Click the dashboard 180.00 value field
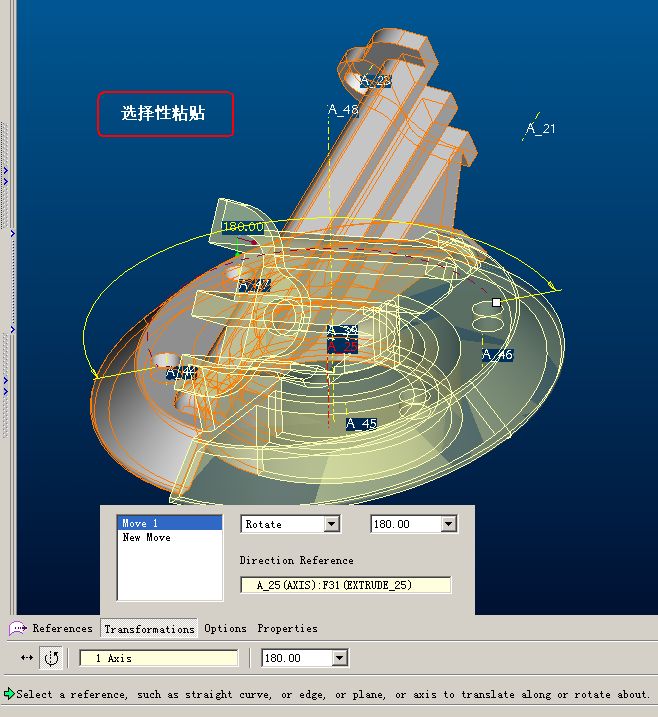 pos(297,658)
